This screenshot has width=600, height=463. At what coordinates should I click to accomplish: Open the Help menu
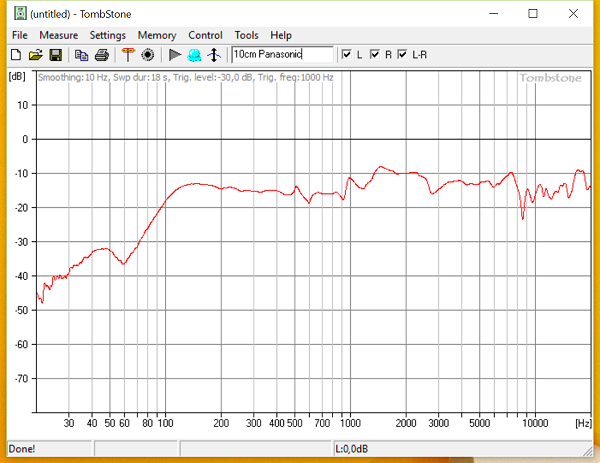281,35
